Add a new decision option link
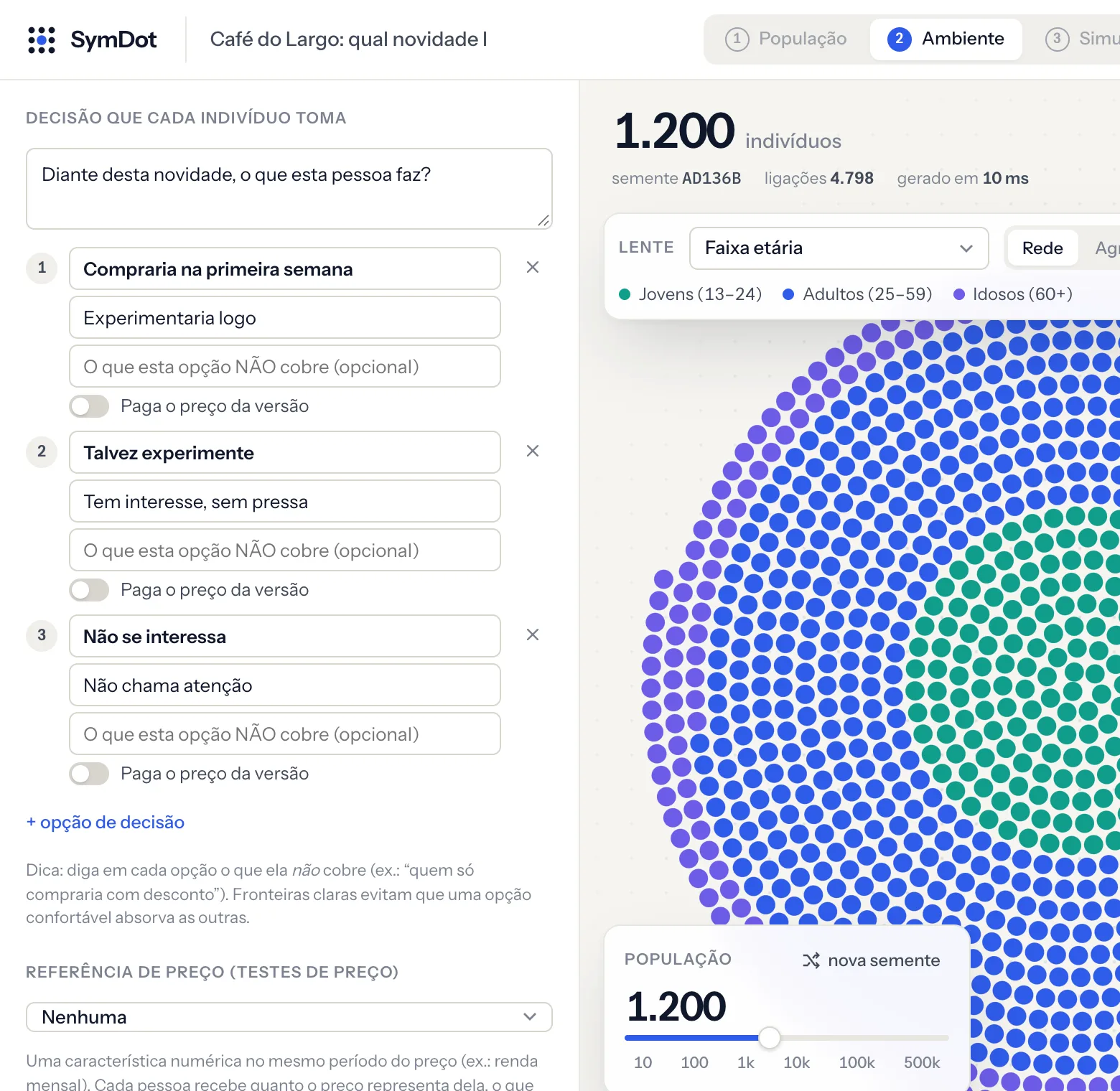Image resolution: width=1120 pixels, height=1091 pixels. [x=106, y=823]
